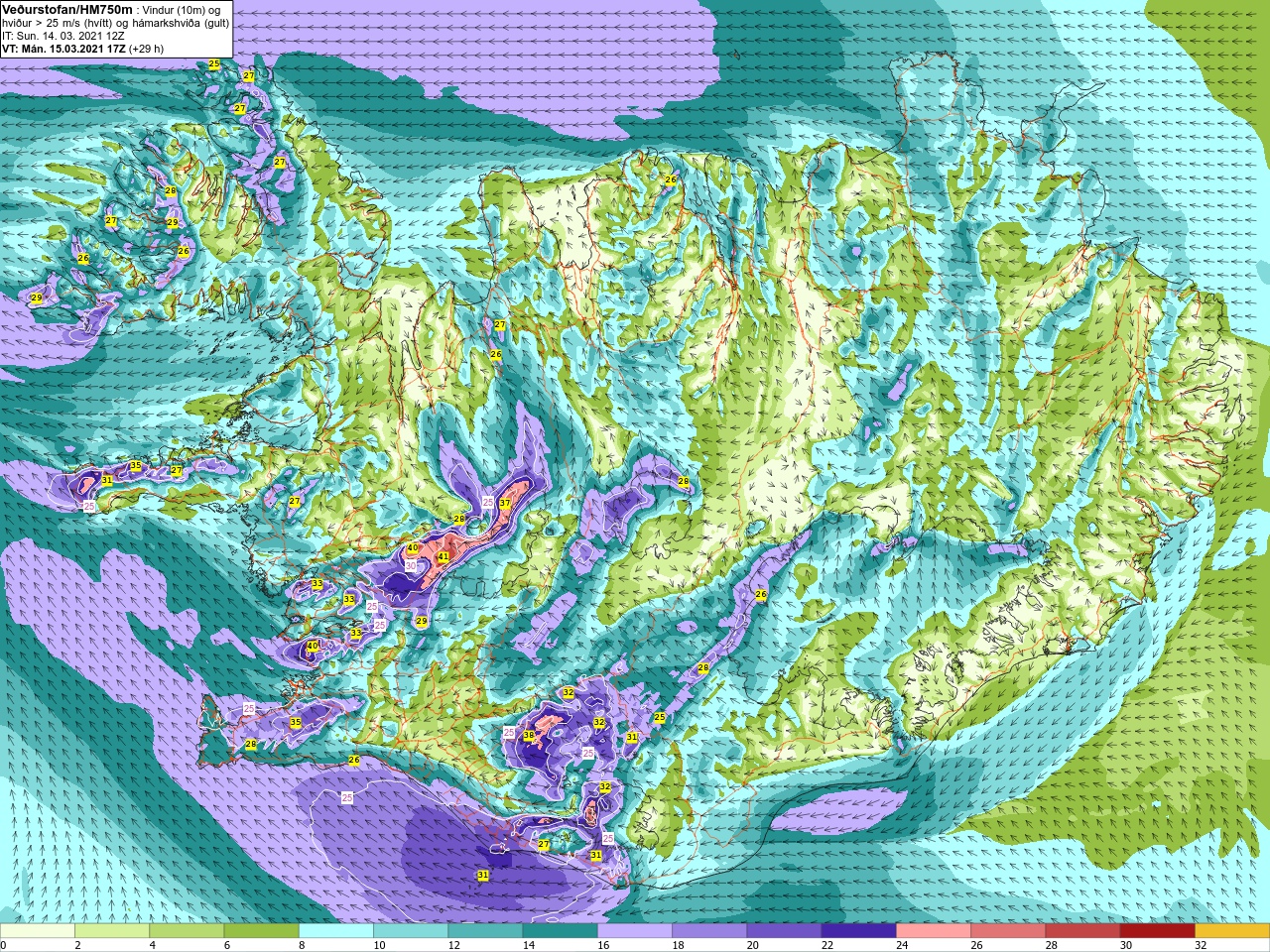Screen dimensions: 1270x952
Task: Click the pale cyan 8–10 m/s legend swatch
Action: tap(336, 931)
